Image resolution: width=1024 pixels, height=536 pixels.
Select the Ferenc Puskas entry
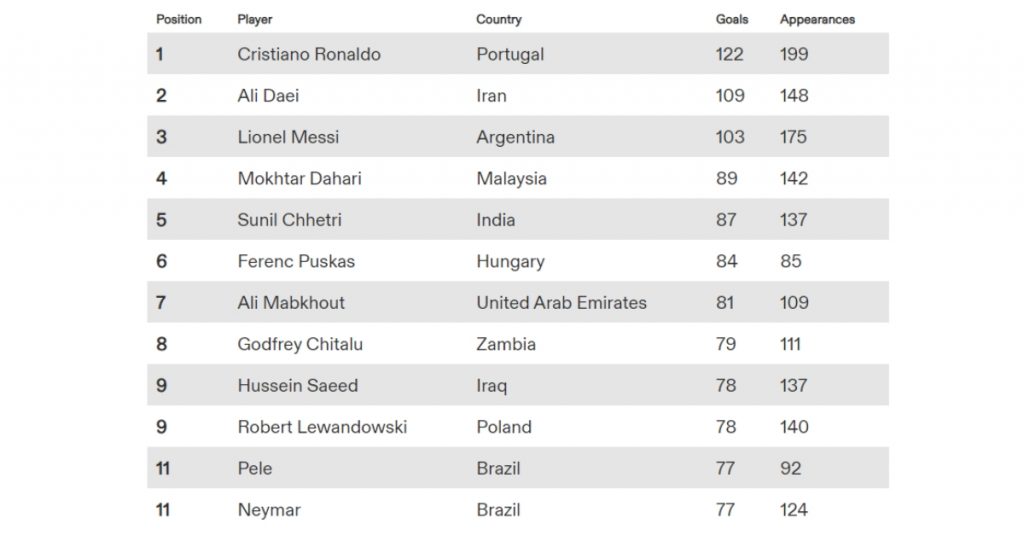pos(296,262)
